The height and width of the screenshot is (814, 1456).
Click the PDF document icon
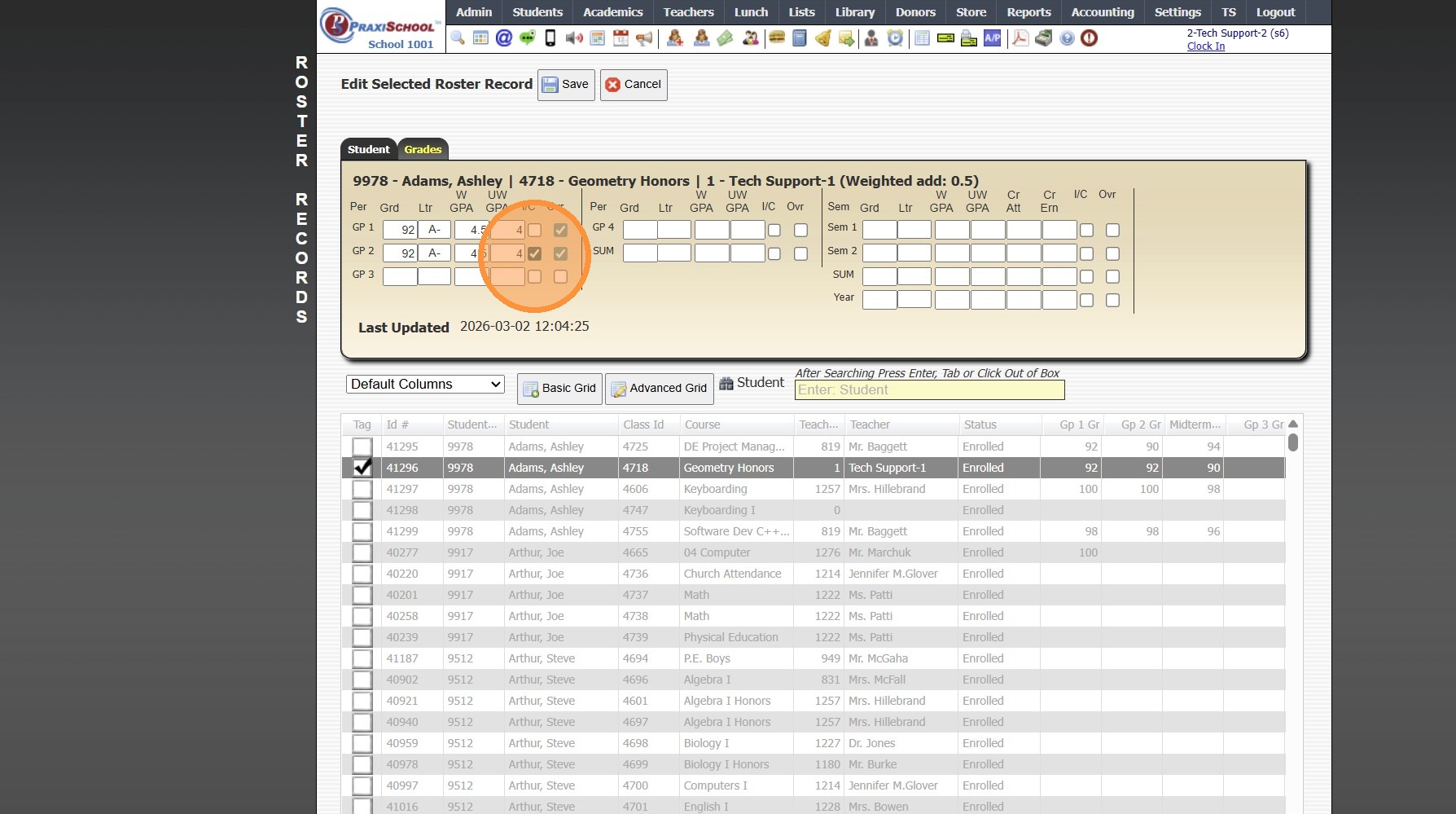click(1020, 38)
